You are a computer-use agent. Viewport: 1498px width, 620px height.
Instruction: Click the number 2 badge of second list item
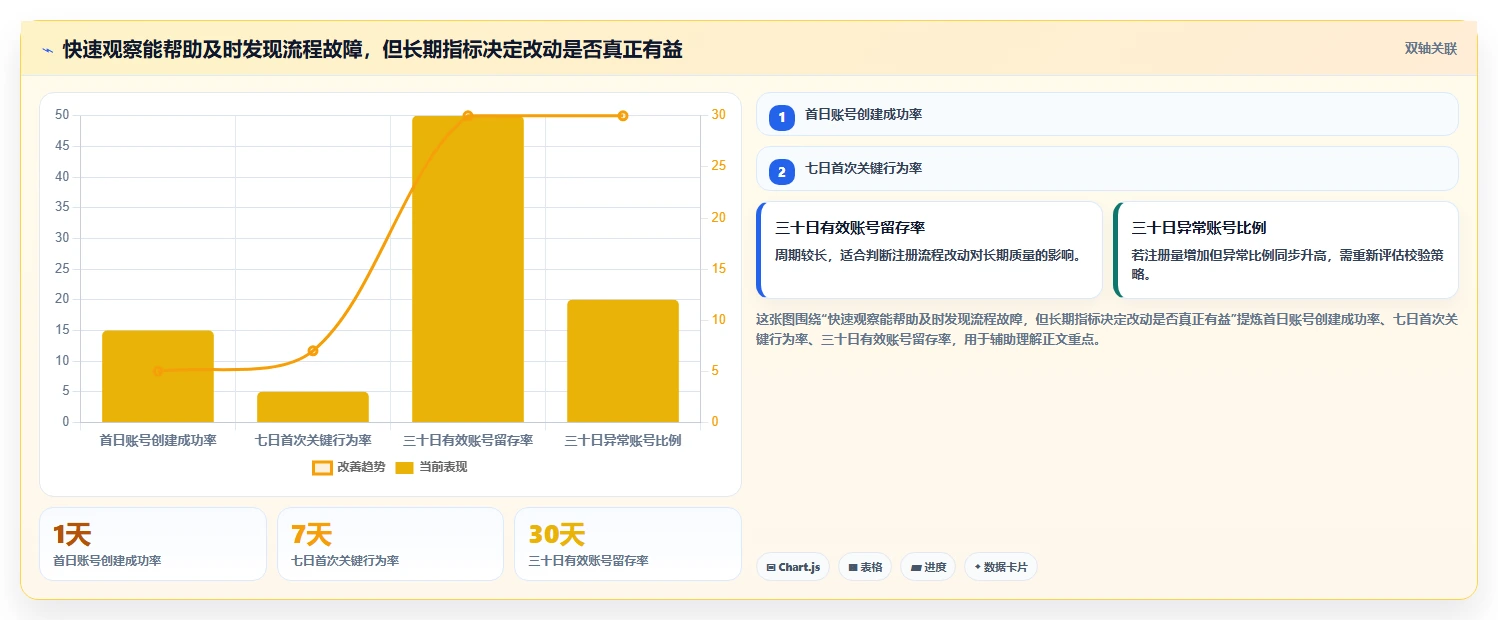tap(782, 172)
